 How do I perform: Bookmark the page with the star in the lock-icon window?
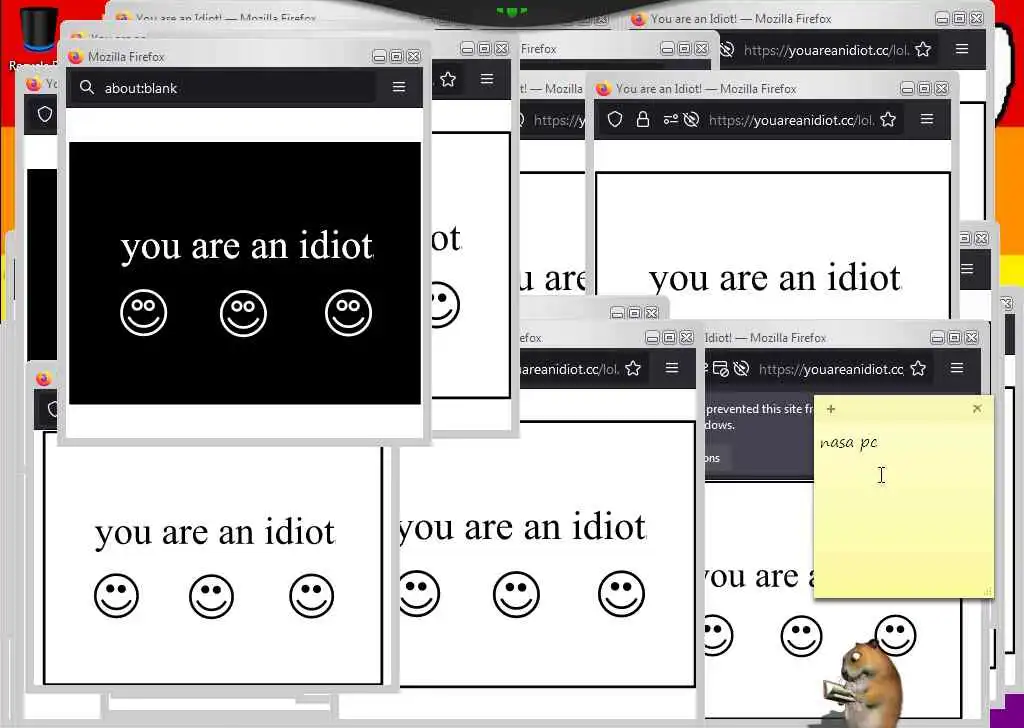click(888, 119)
